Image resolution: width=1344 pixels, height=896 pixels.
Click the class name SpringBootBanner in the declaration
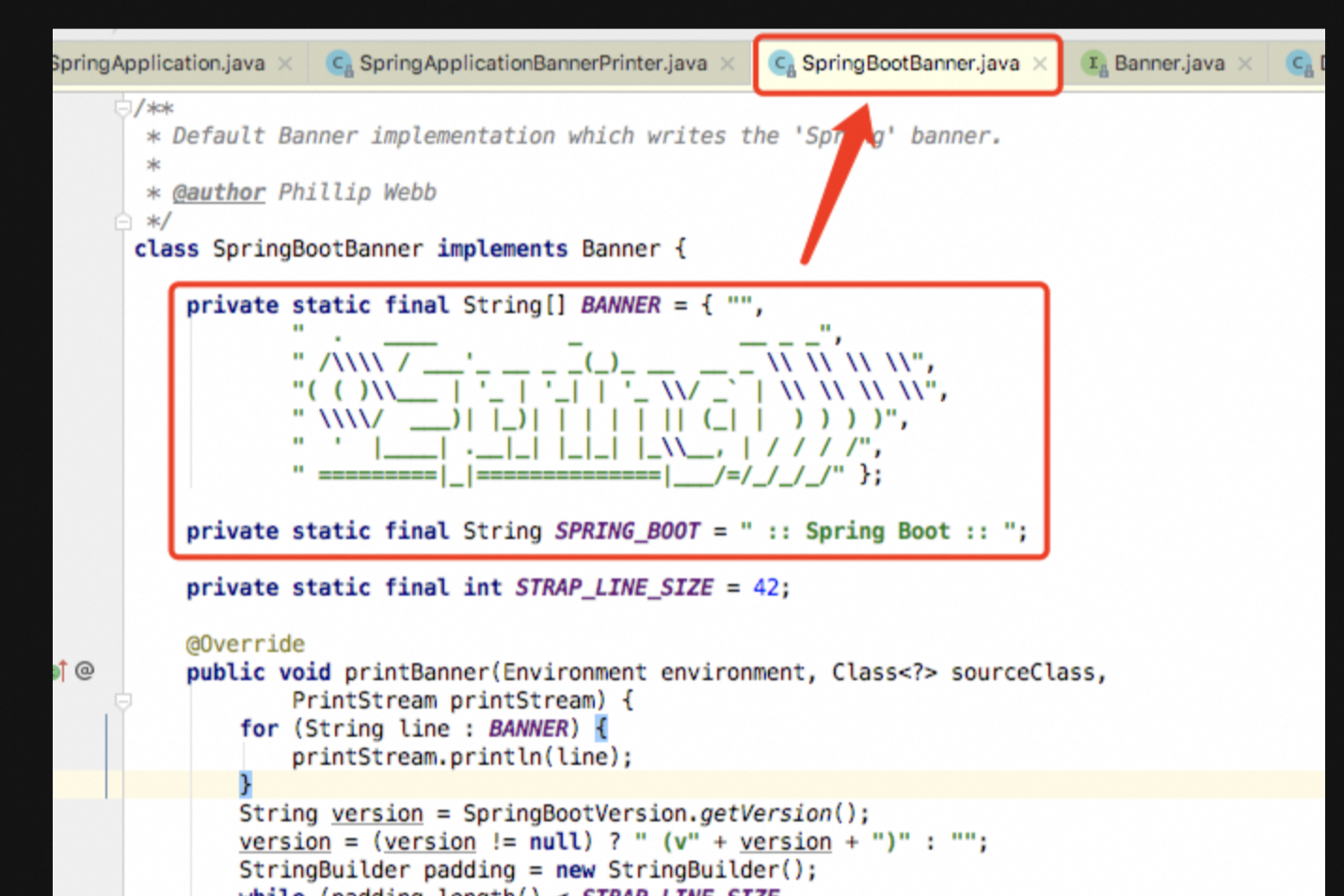pyautogui.click(x=318, y=248)
